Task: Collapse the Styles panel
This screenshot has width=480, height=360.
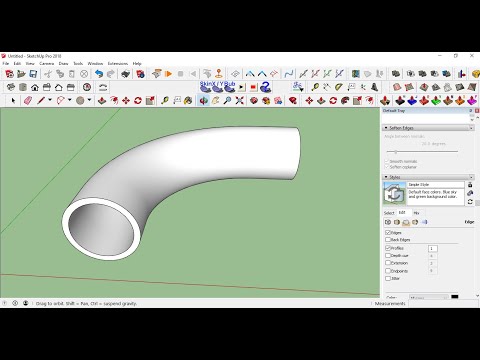Action: coord(386,177)
